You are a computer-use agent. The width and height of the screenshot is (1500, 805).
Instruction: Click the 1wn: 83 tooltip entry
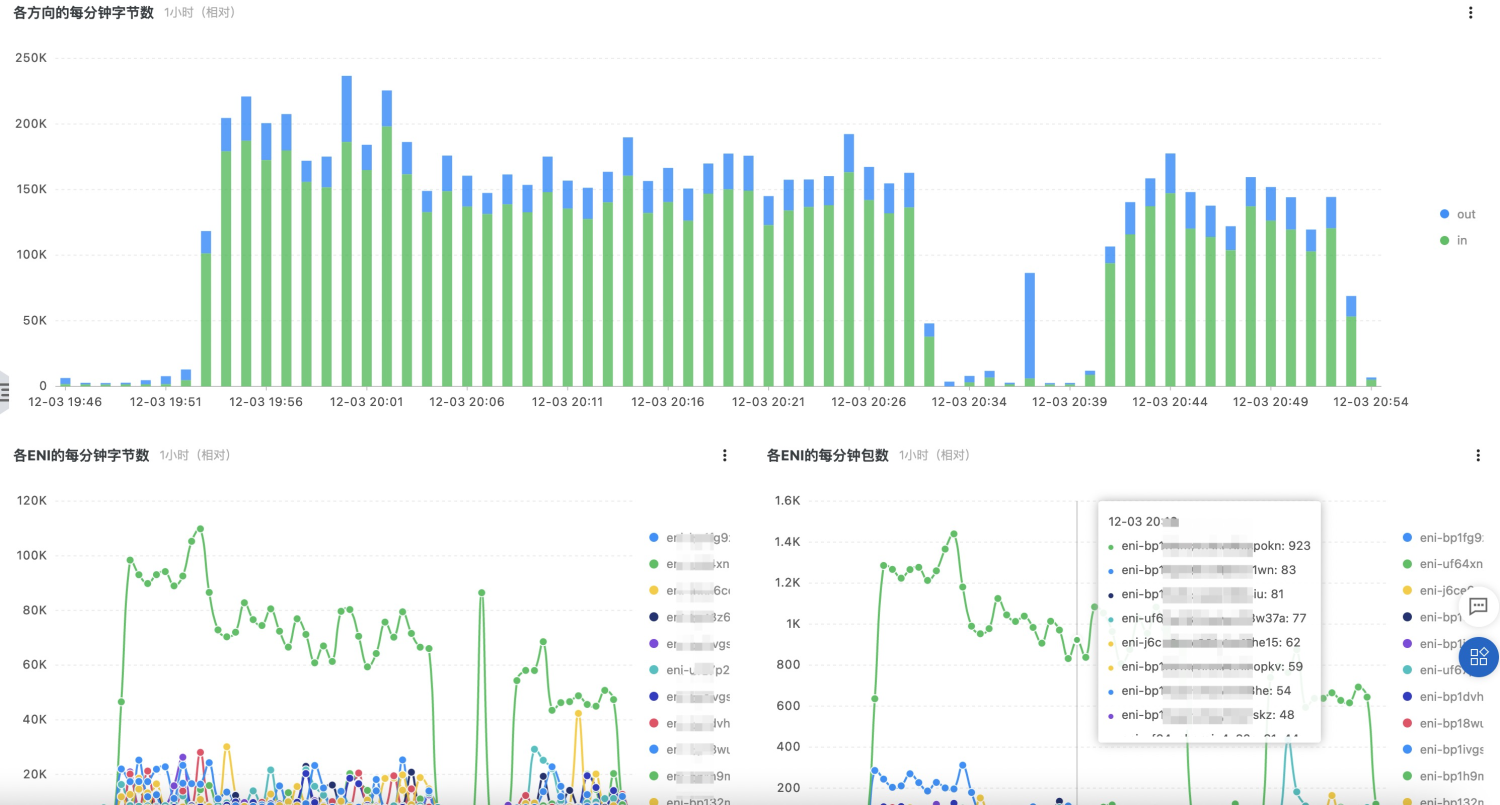[x=1201, y=570]
